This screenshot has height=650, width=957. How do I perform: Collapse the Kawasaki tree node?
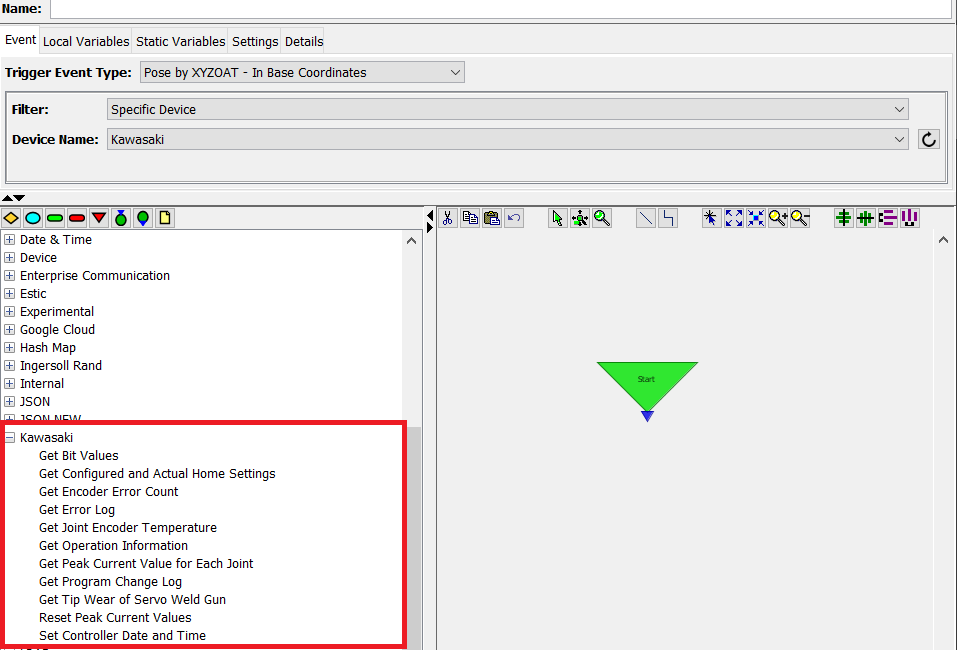click(x=10, y=438)
